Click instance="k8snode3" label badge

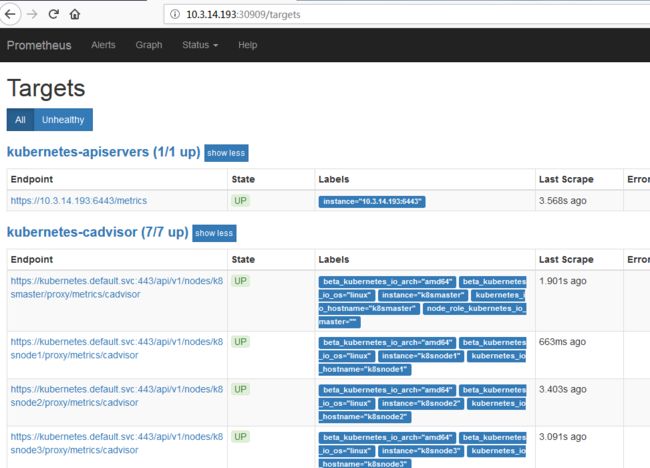coord(421,451)
